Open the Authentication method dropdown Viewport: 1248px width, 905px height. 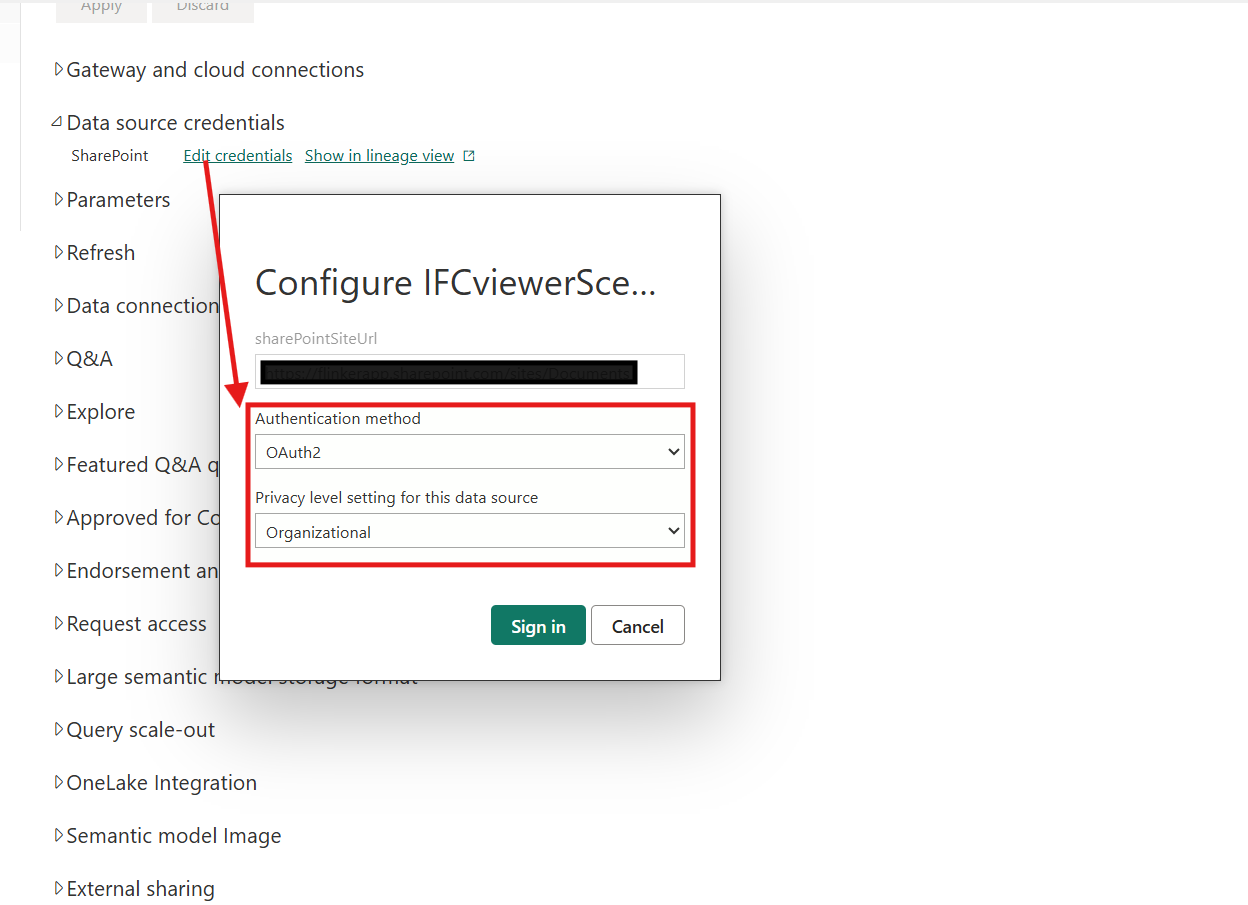click(x=470, y=452)
